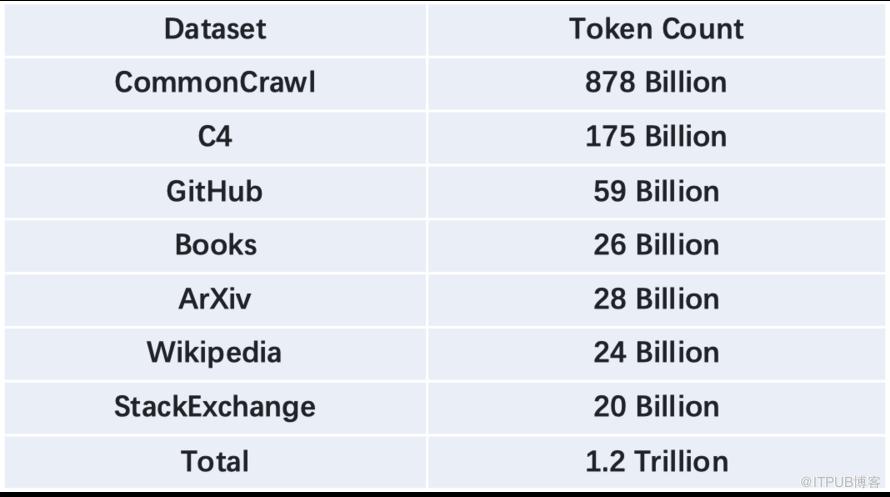Screen dimensions: 890x497
Task: Click the StackExchange dataset cell
Action: pyautogui.click(x=215, y=407)
